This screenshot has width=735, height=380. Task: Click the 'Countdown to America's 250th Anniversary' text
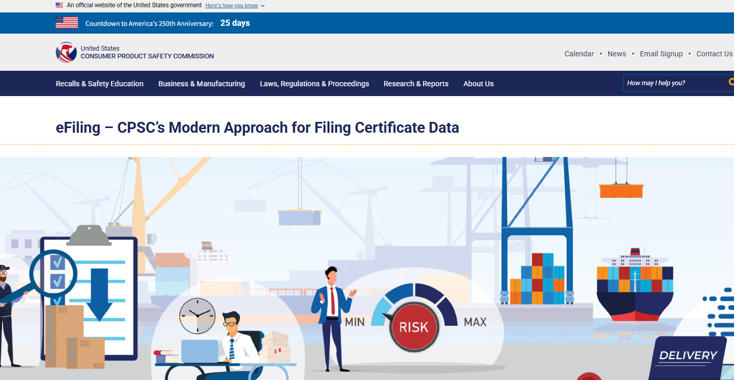149,23
